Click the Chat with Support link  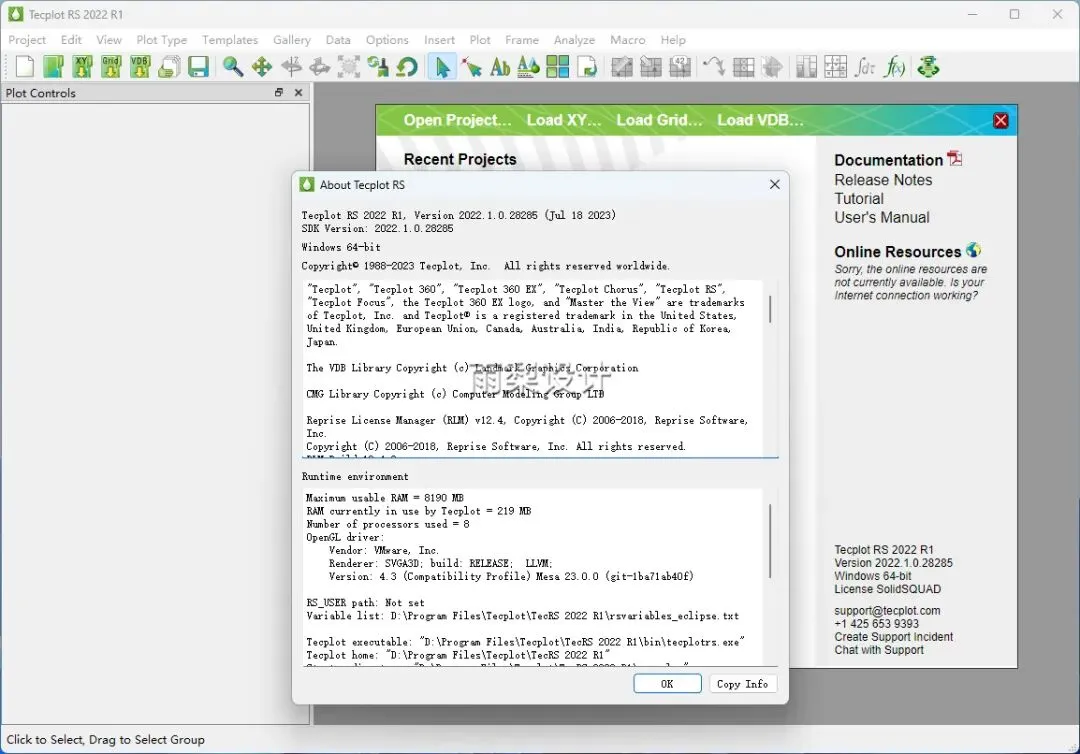tap(879, 650)
